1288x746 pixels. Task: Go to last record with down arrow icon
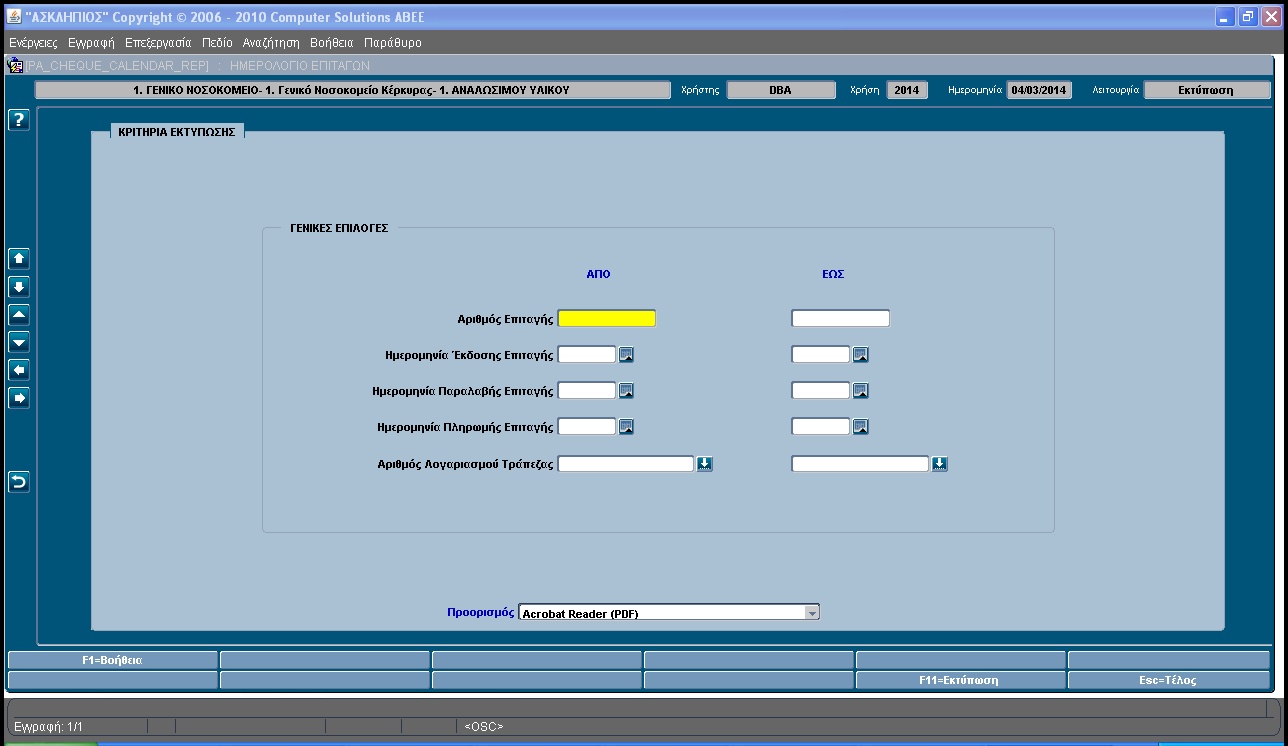point(18,287)
